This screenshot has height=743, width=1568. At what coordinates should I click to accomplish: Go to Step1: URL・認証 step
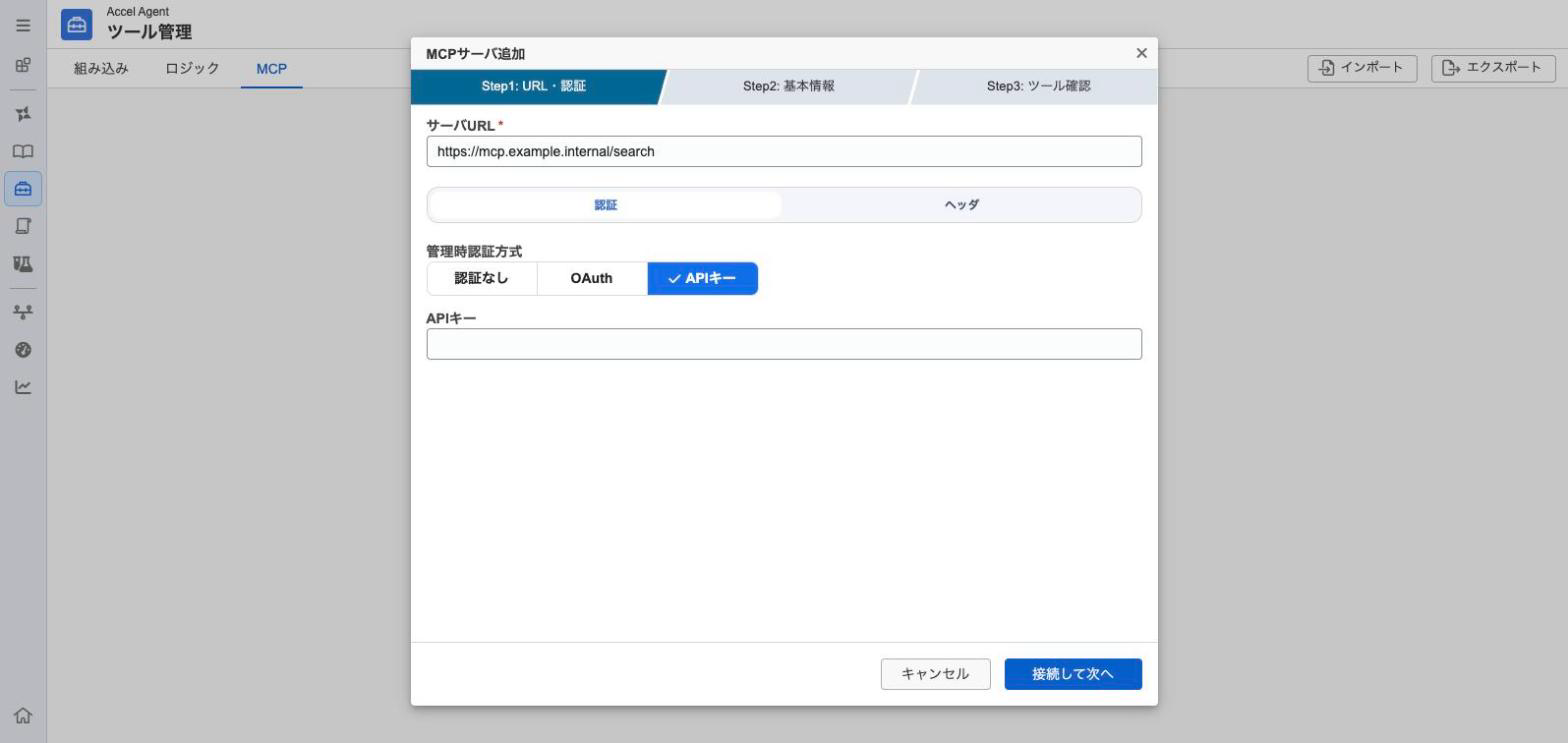534,87
